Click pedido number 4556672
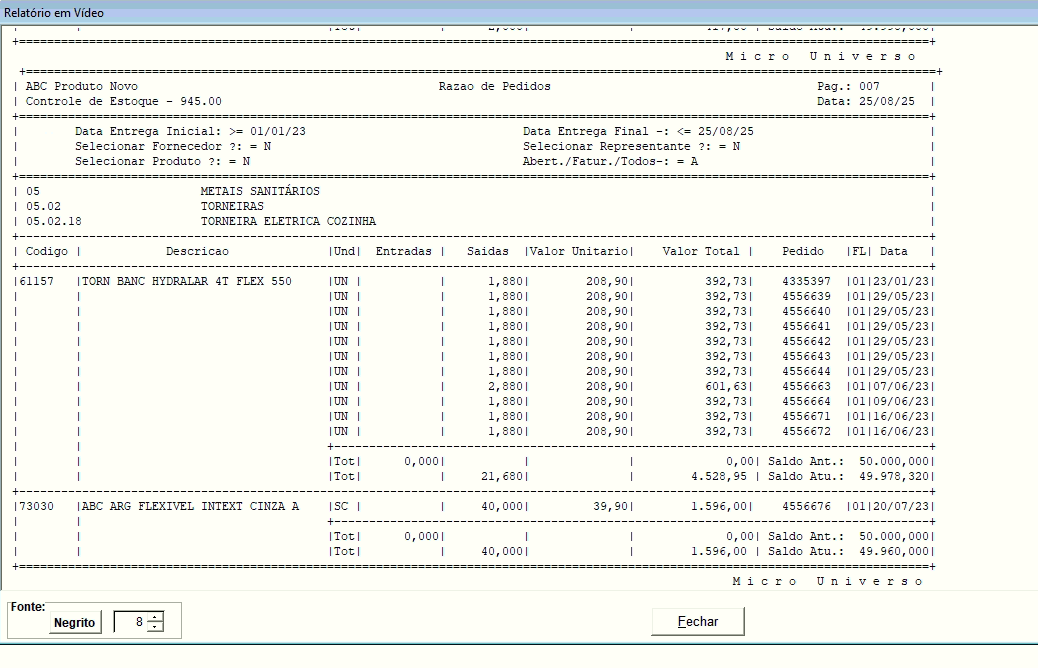Screen dimensions: 1038x668 coord(806,432)
